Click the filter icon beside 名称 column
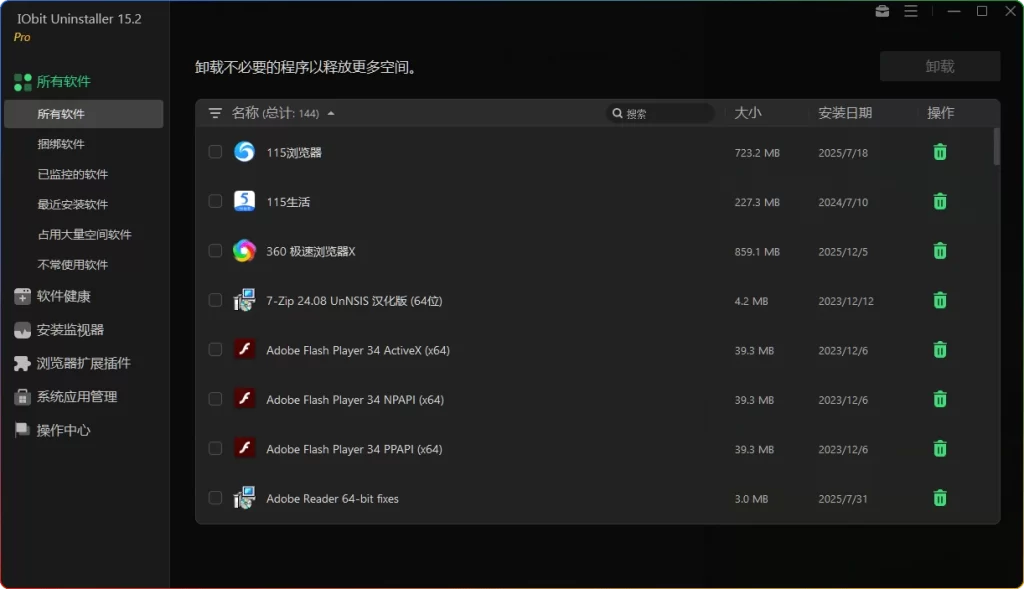 click(x=214, y=113)
